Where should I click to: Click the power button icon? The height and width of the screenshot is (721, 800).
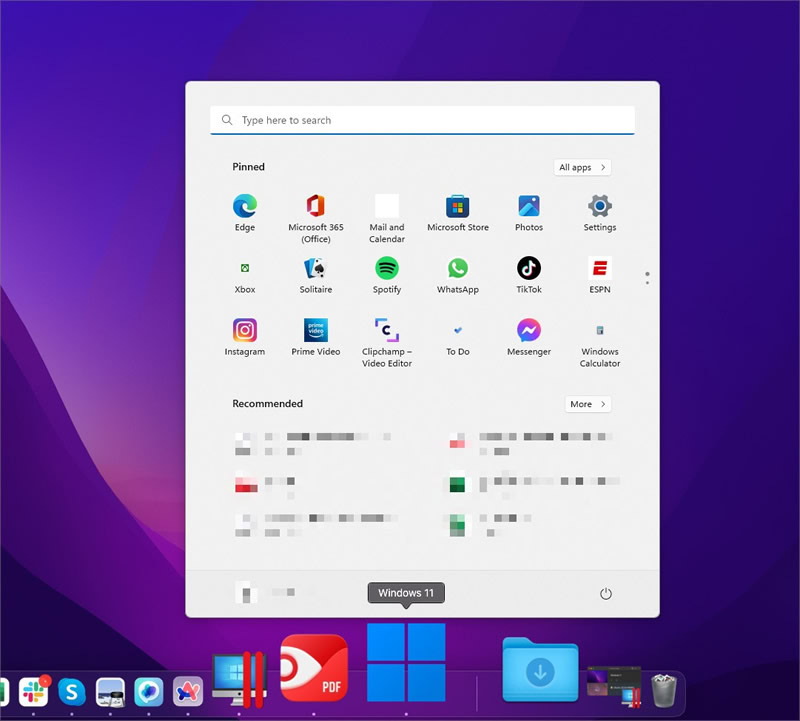pyautogui.click(x=606, y=593)
